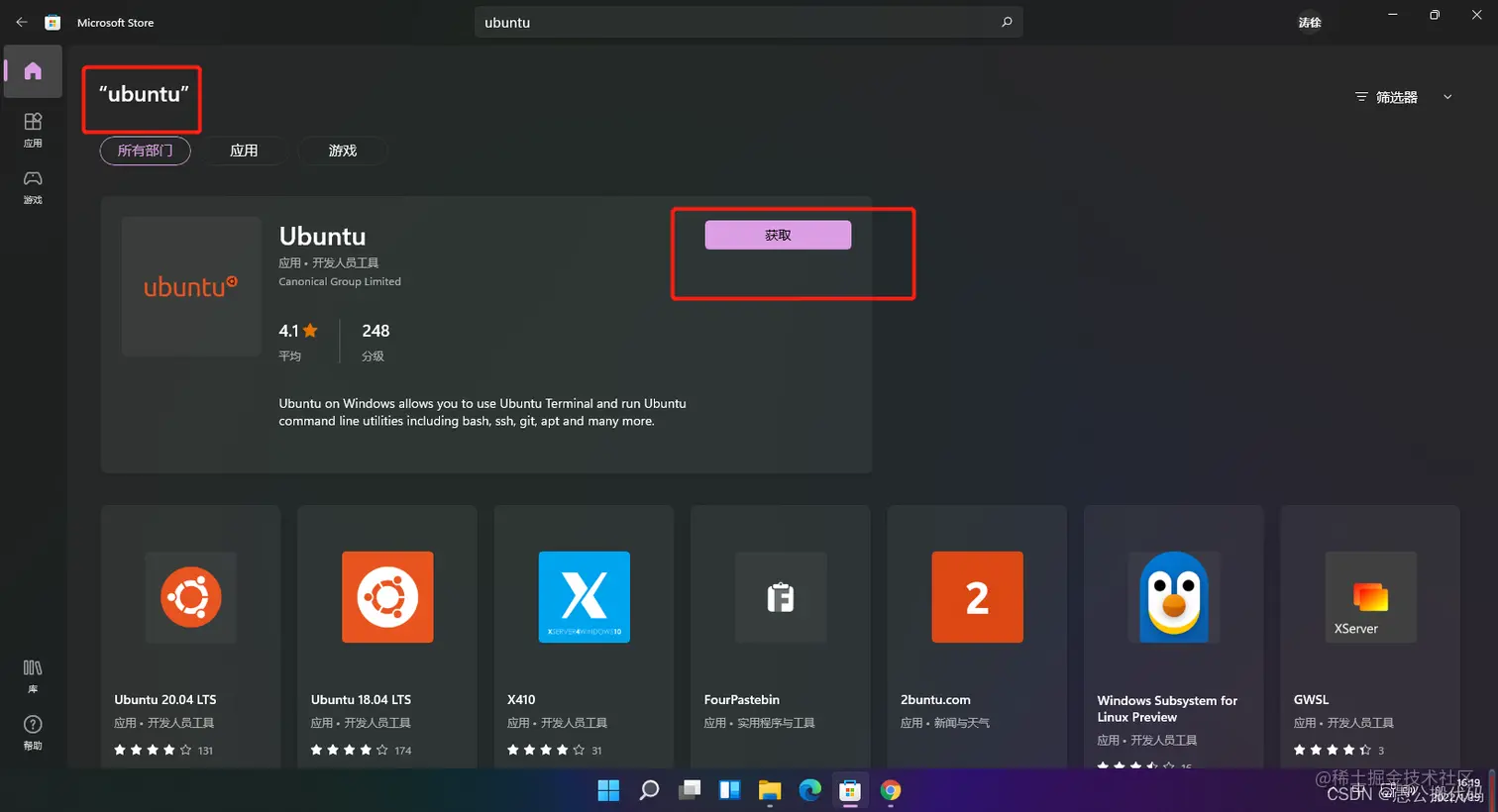Open the Ubuntu 20.04 LTS icon
This screenshot has height=812, width=1498.
click(191, 597)
